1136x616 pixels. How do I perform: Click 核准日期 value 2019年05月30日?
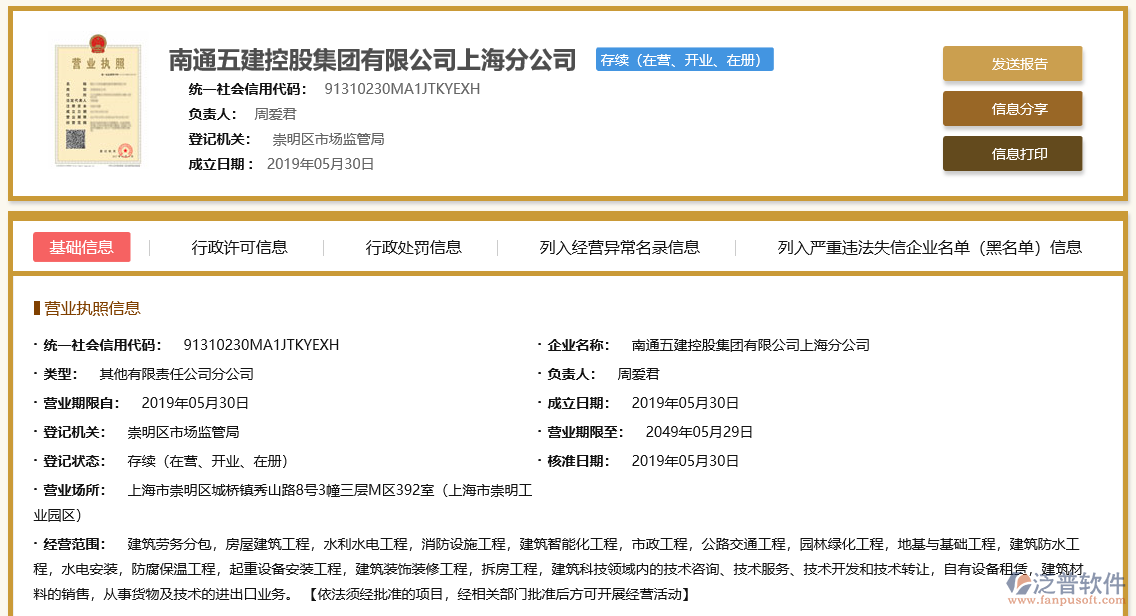tap(685, 461)
